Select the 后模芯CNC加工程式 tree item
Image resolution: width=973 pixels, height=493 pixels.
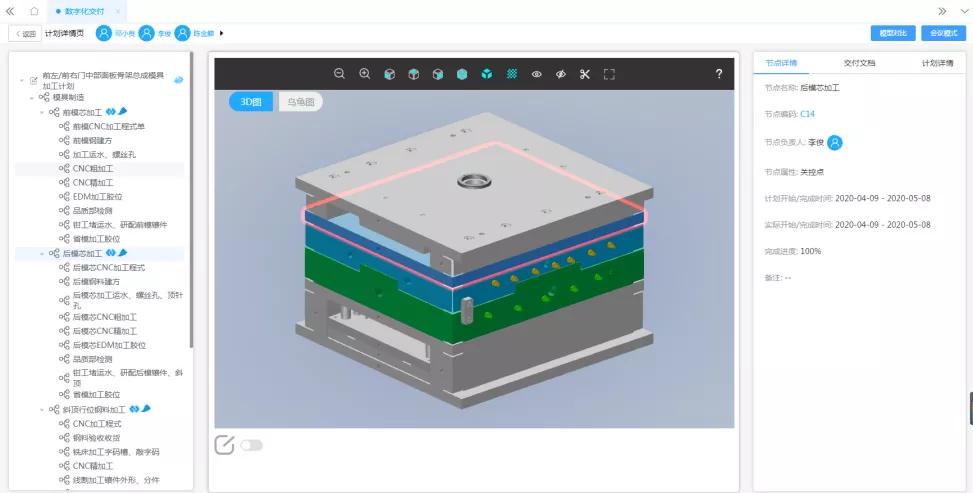(x=109, y=268)
